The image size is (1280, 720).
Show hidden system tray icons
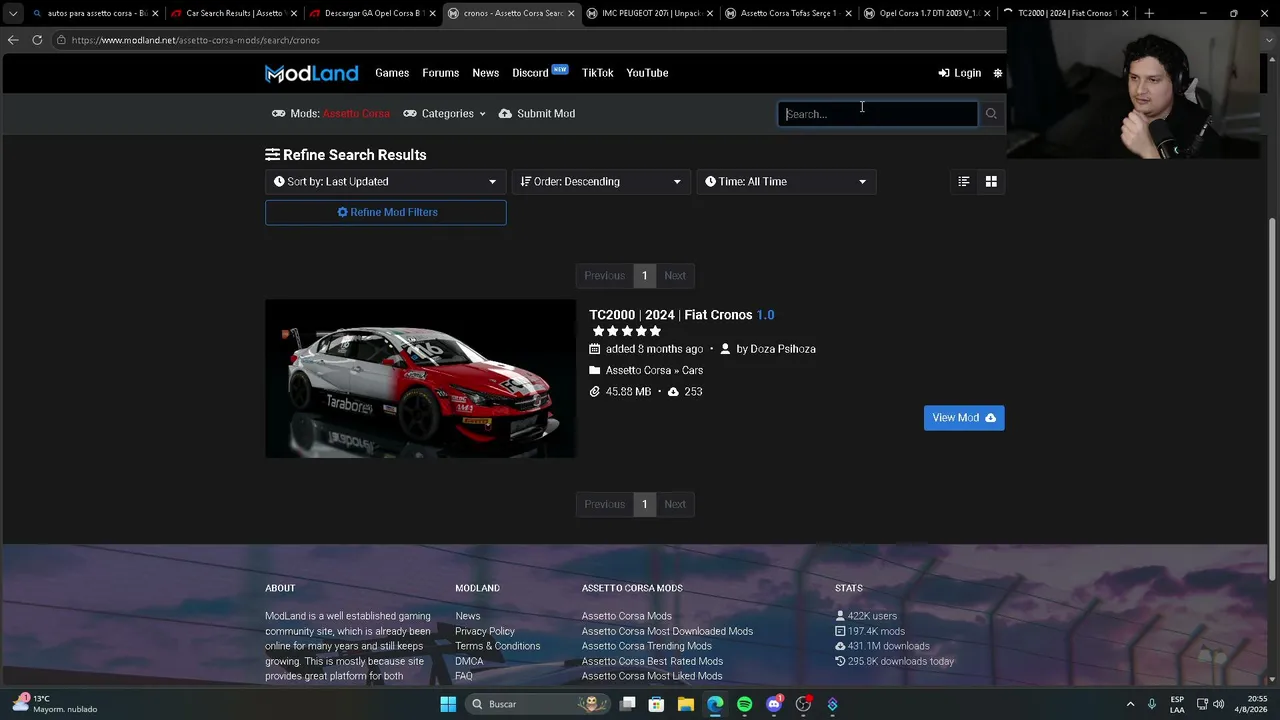(x=1130, y=704)
